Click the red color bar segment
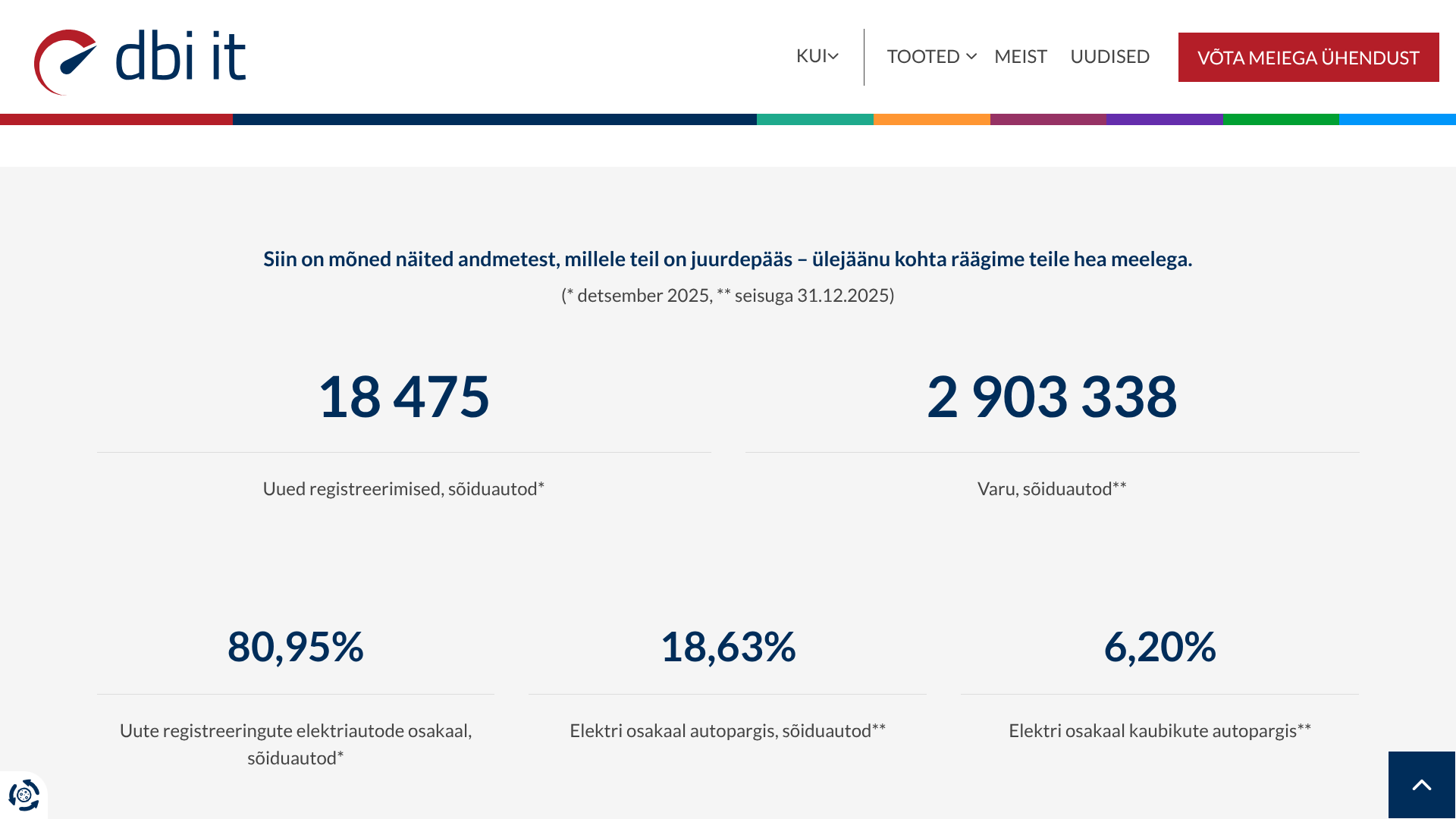The width and height of the screenshot is (1456, 819). [116, 119]
